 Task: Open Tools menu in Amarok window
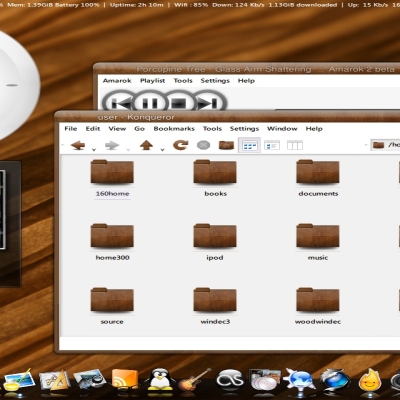183,81
